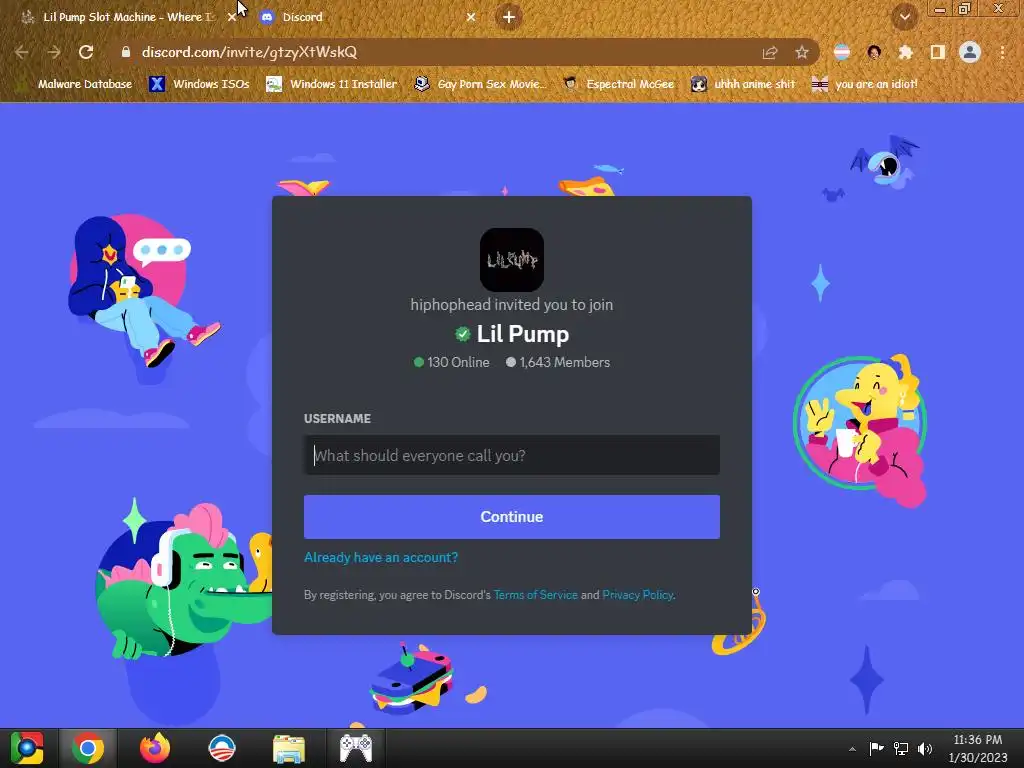Open game controller taskbar app
This screenshot has width=1024, height=768.
[356, 748]
